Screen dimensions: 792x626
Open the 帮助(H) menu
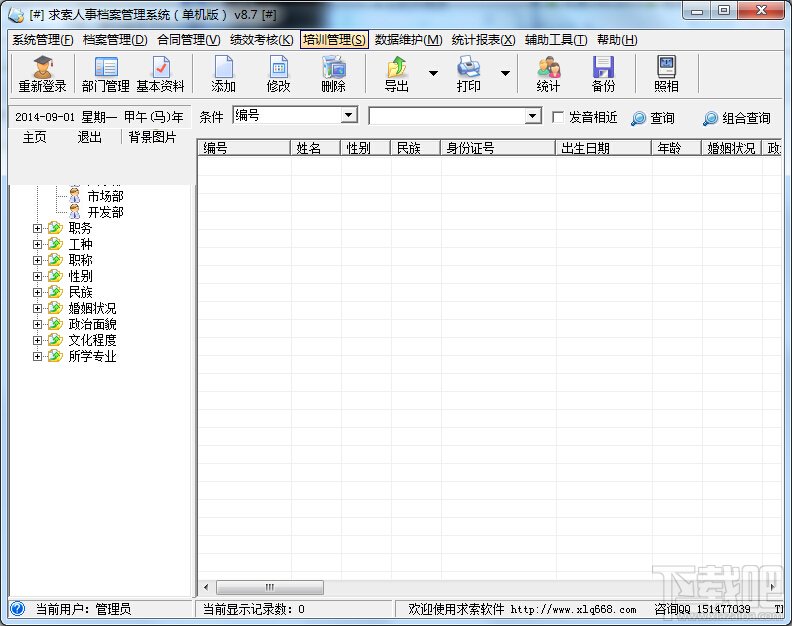point(617,40)
